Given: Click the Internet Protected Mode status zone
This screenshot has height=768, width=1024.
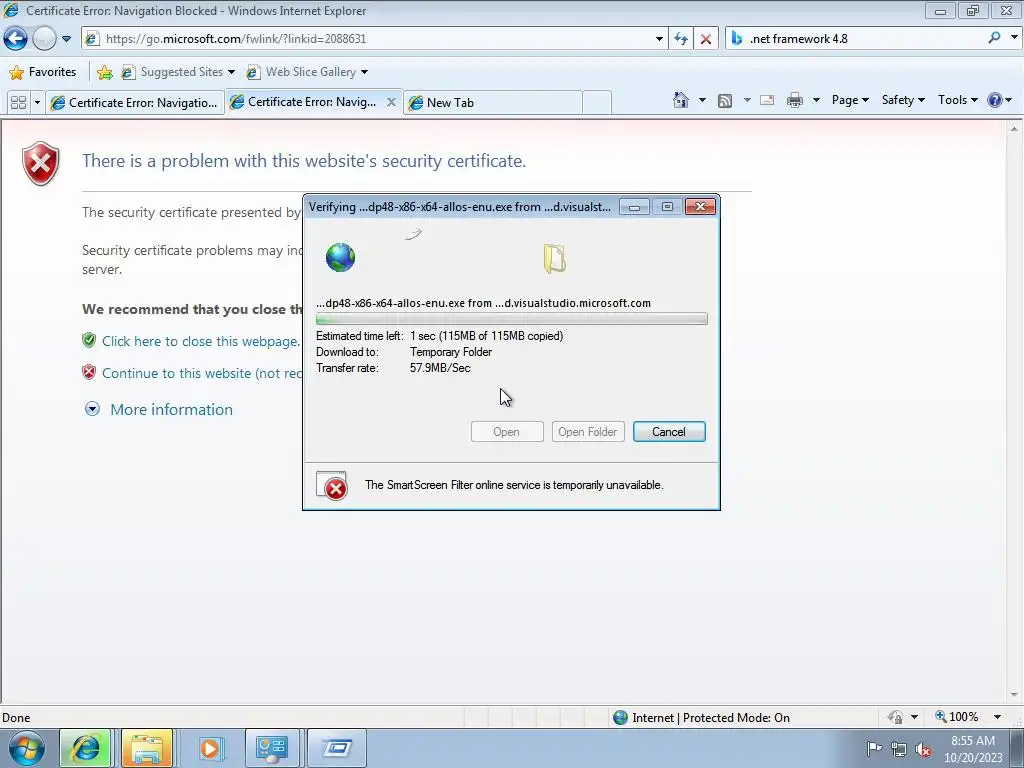Looking at the screenshot, I should tap(701, 718).
